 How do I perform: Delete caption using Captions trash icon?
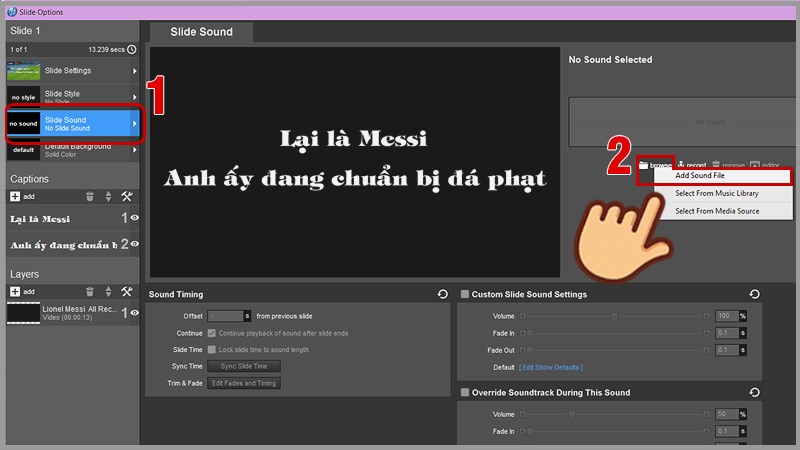click(90, 196)
